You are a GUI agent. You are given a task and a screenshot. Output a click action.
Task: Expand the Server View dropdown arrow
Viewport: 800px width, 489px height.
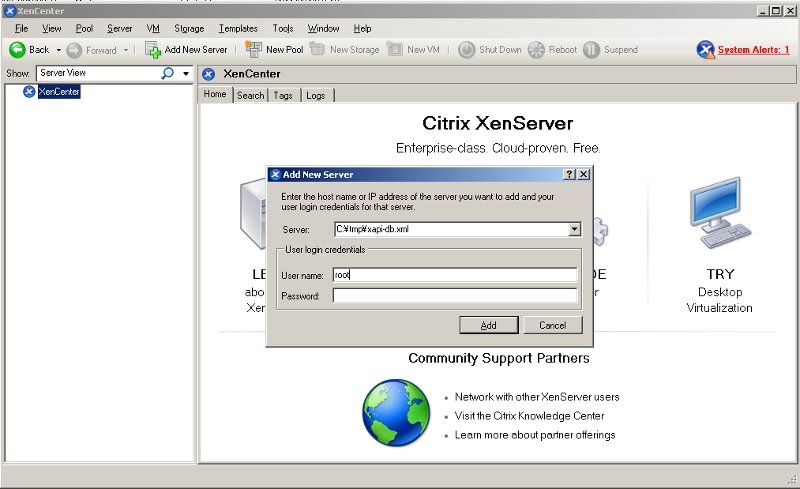[x=186, y=74]
